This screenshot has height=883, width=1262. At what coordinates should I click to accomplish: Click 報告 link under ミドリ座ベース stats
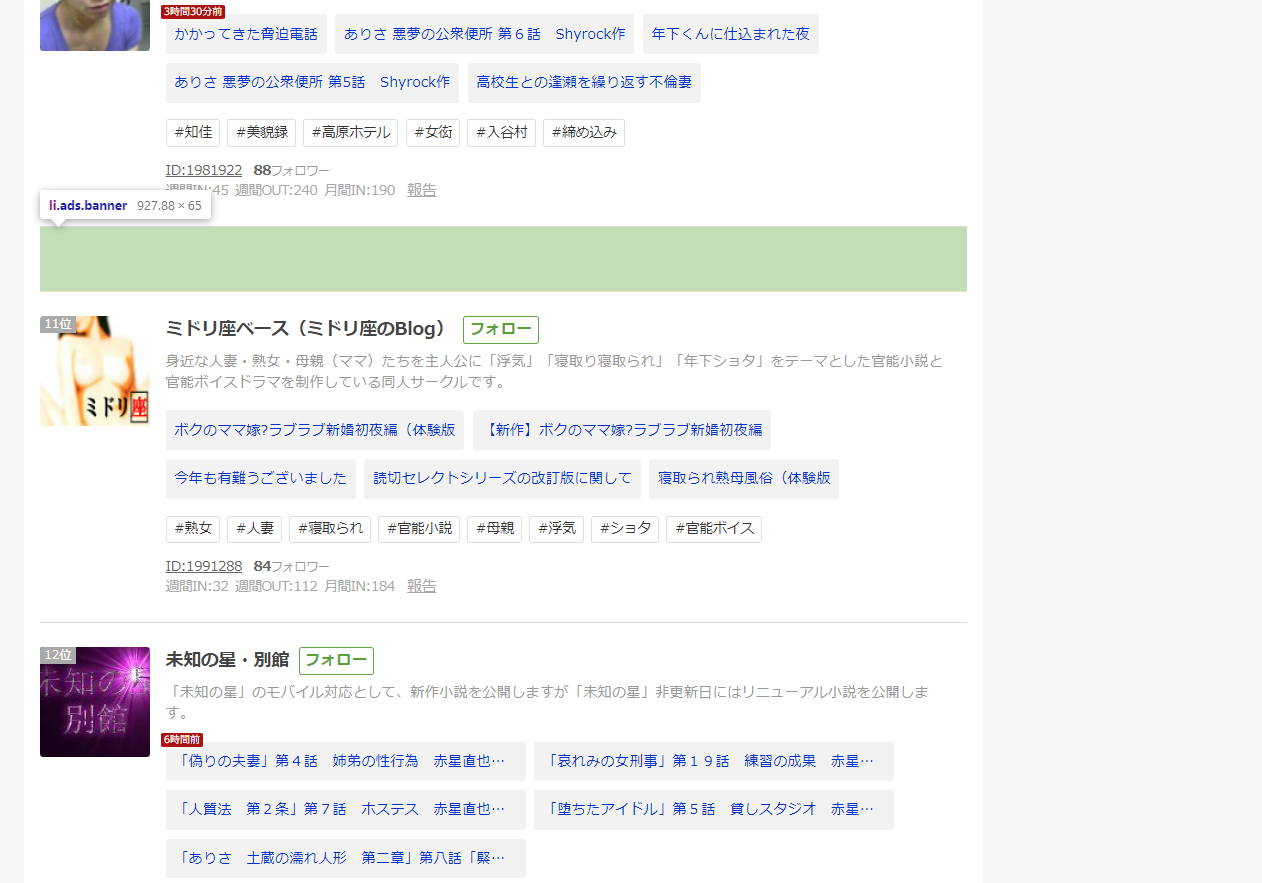(421, 586)
